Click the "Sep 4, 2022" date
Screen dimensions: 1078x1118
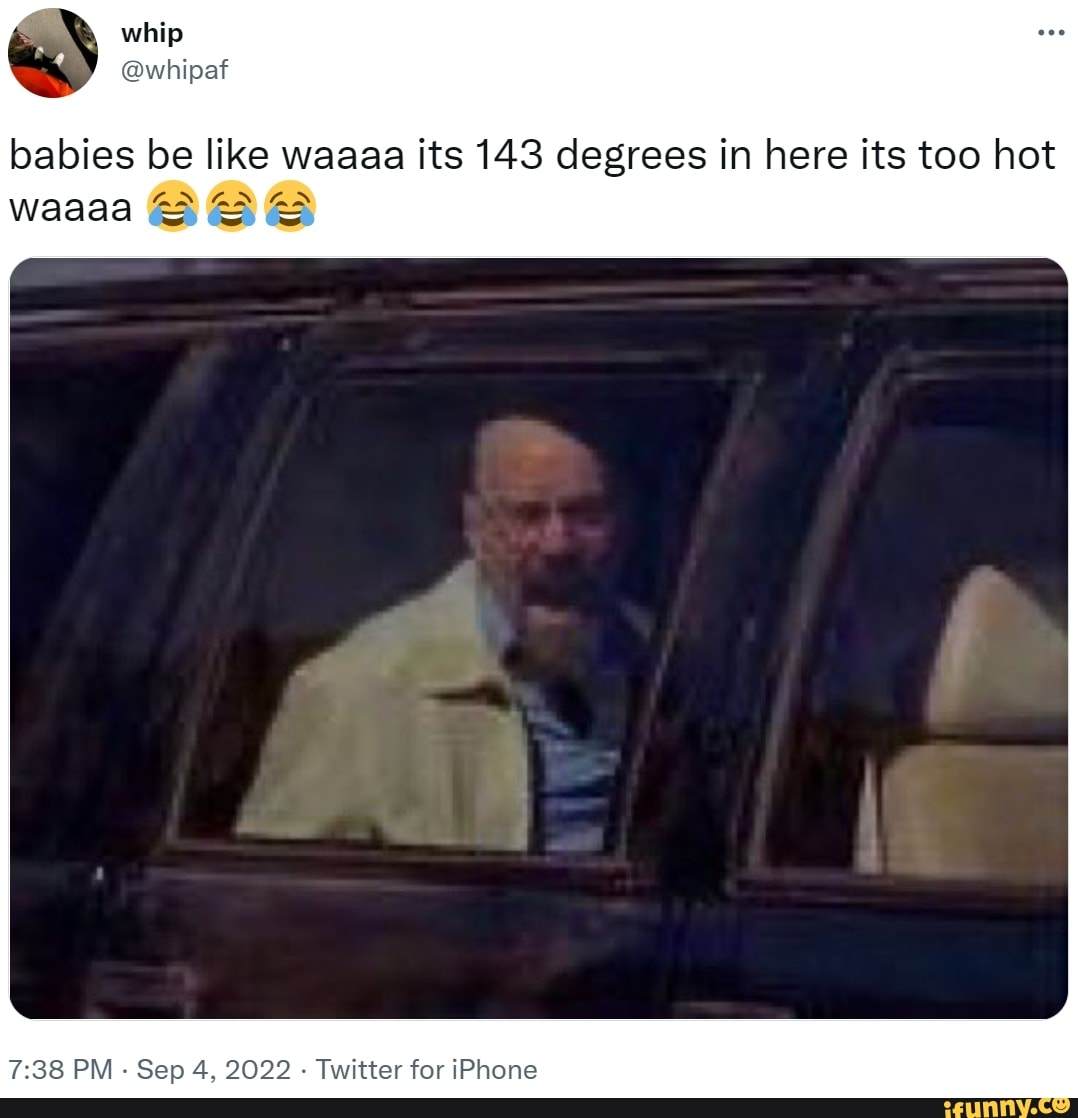(213, 1070)
